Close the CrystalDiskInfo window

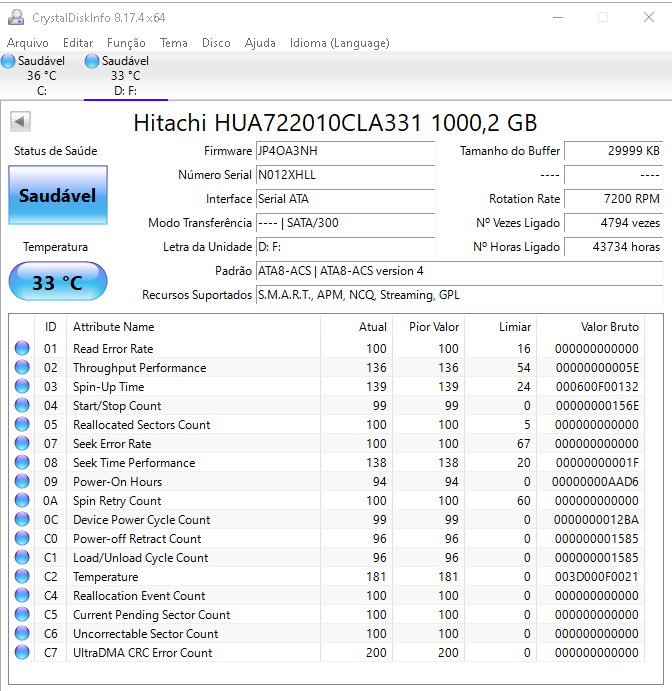tap(649, 17)
